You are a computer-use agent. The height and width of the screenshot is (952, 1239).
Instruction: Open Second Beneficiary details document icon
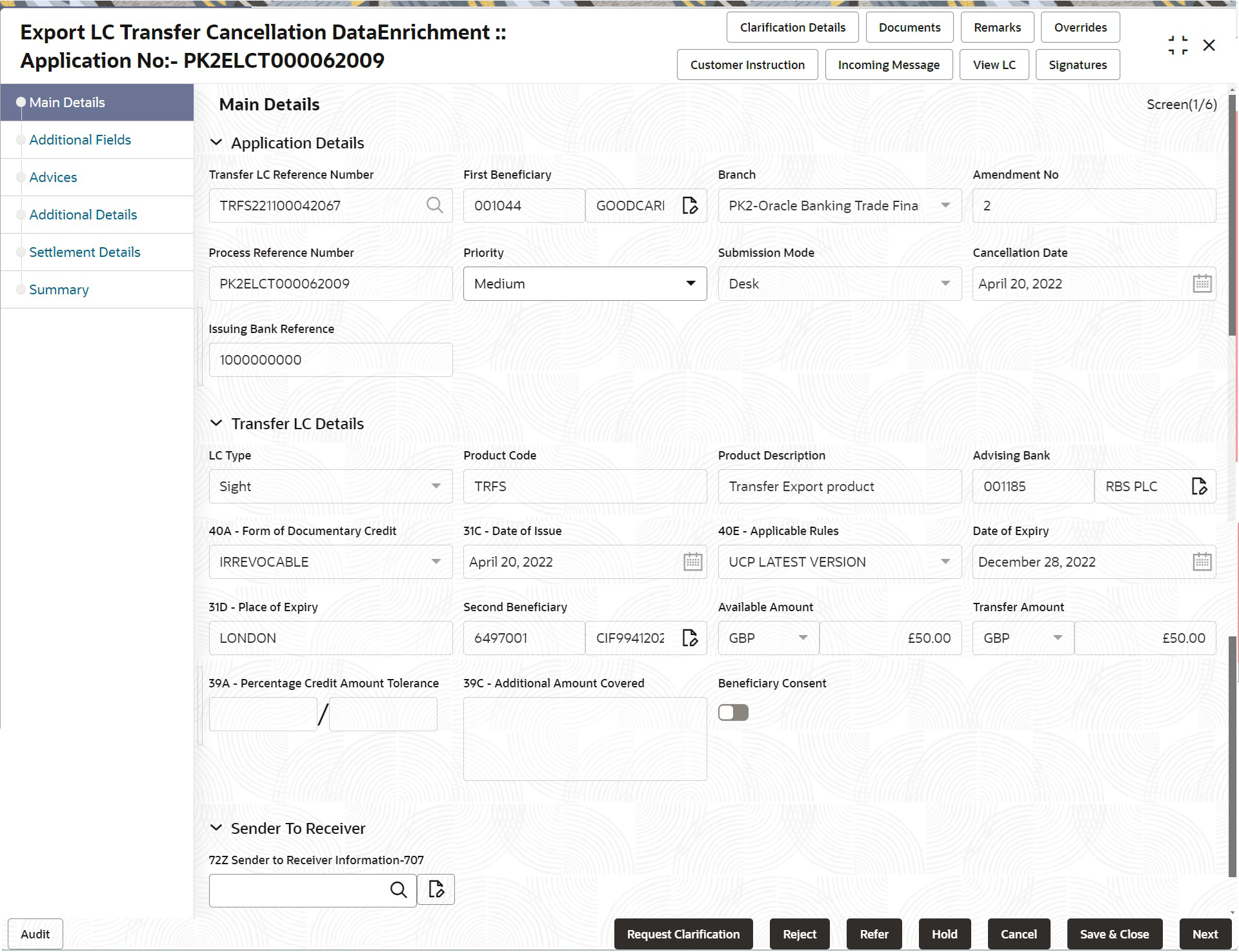(x=690, y=638)
